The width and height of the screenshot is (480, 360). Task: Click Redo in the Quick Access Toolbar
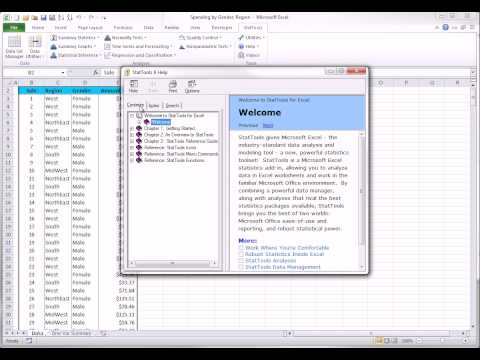click(x=91, y=17)
